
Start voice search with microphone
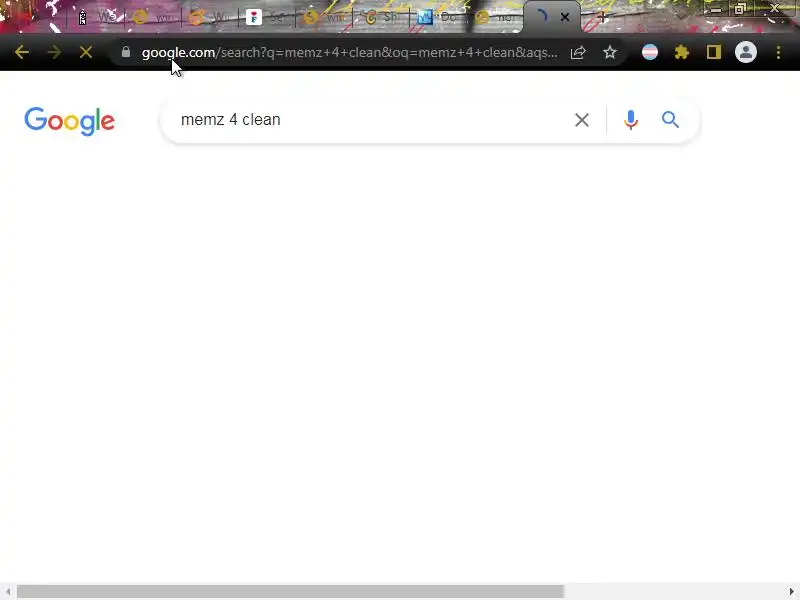pyautogui.click(x=631, y=120)
